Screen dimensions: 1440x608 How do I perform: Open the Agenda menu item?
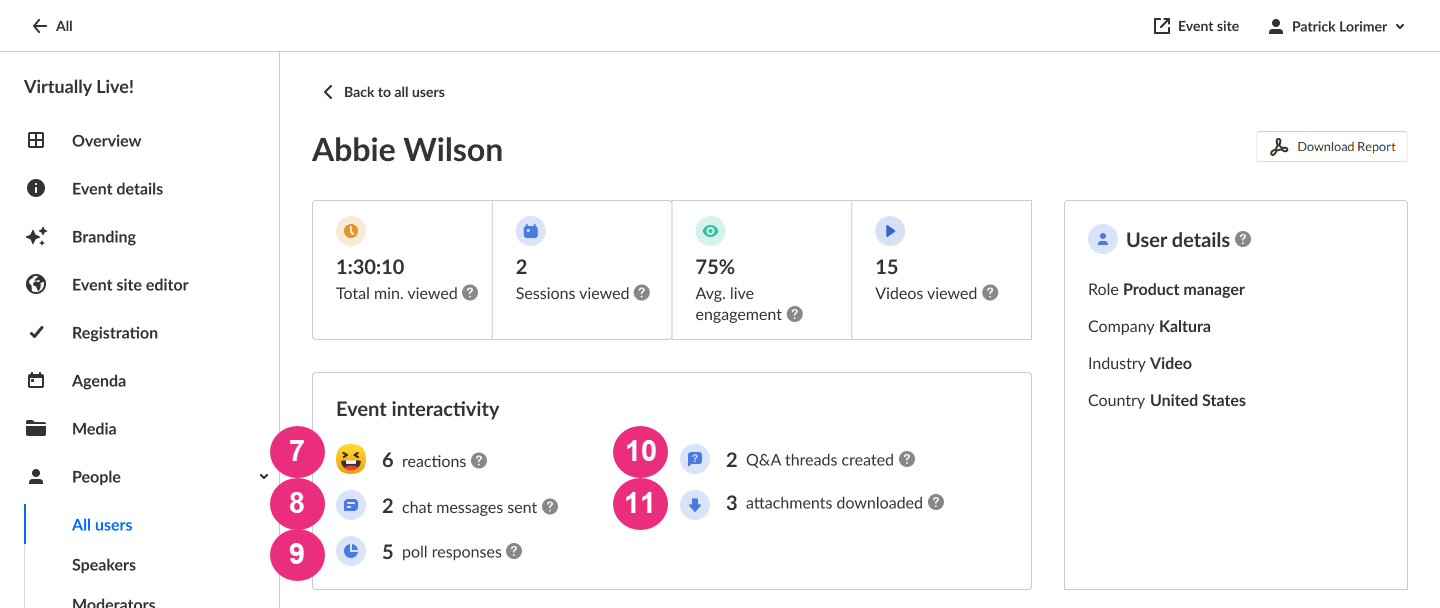[x=99, y=381]
